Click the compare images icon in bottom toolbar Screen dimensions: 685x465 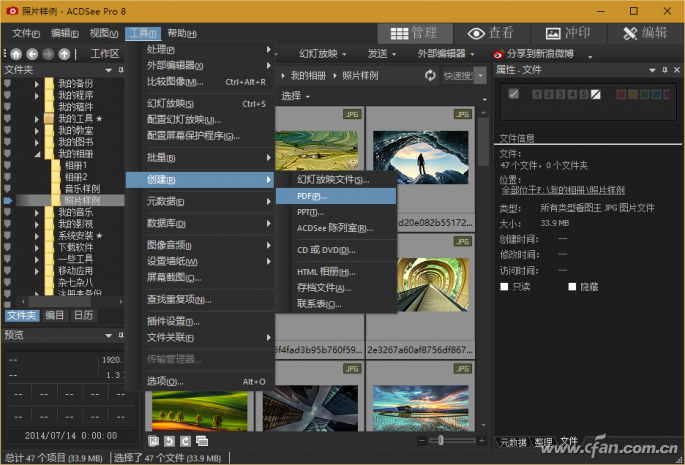[202, 441]
